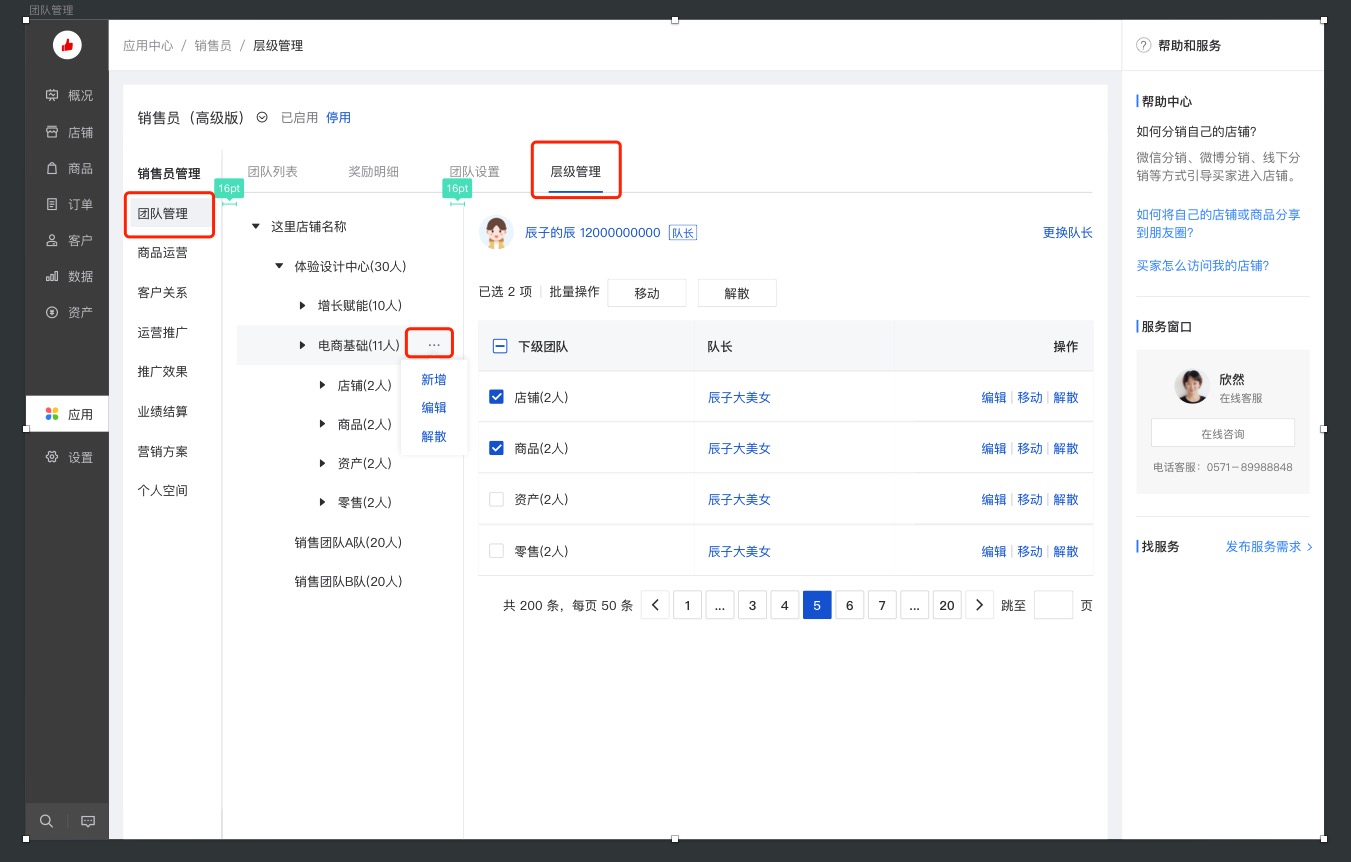Click the 解散 batch operation button
Image resolution: width=1351 pixels, height=862 pixels.
pyautogui.click(x=737, y=293)
